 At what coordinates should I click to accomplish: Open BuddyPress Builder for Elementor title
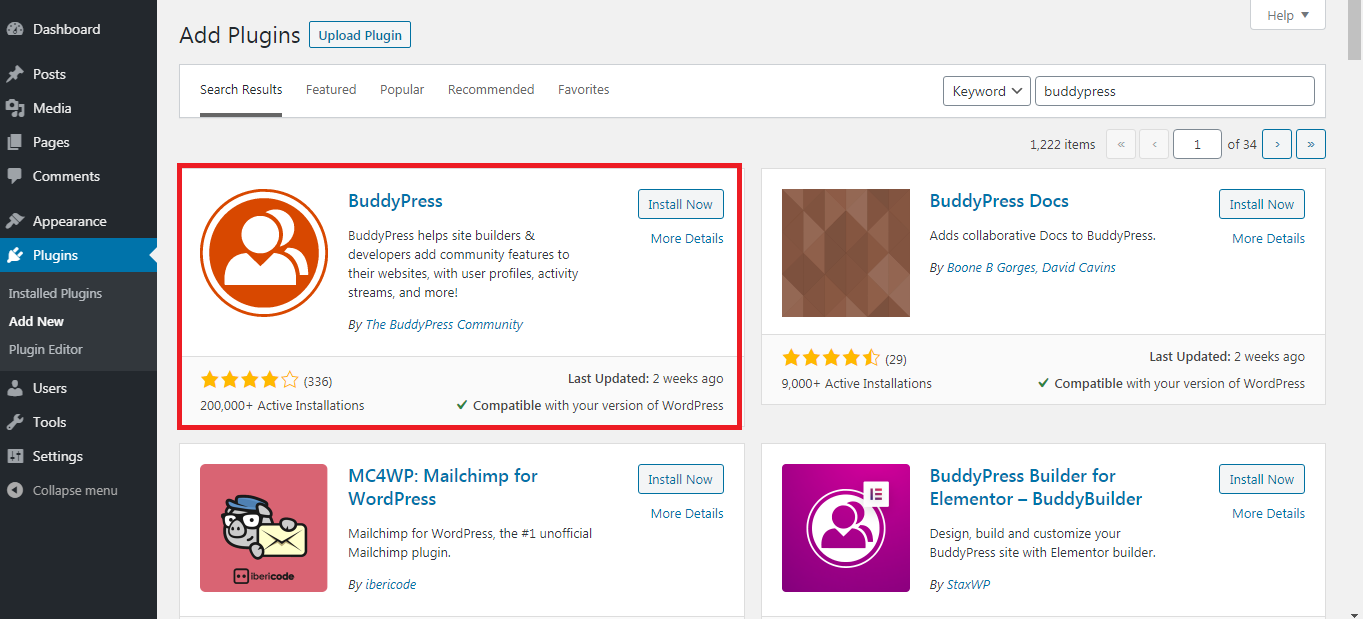click(1036, 487)
